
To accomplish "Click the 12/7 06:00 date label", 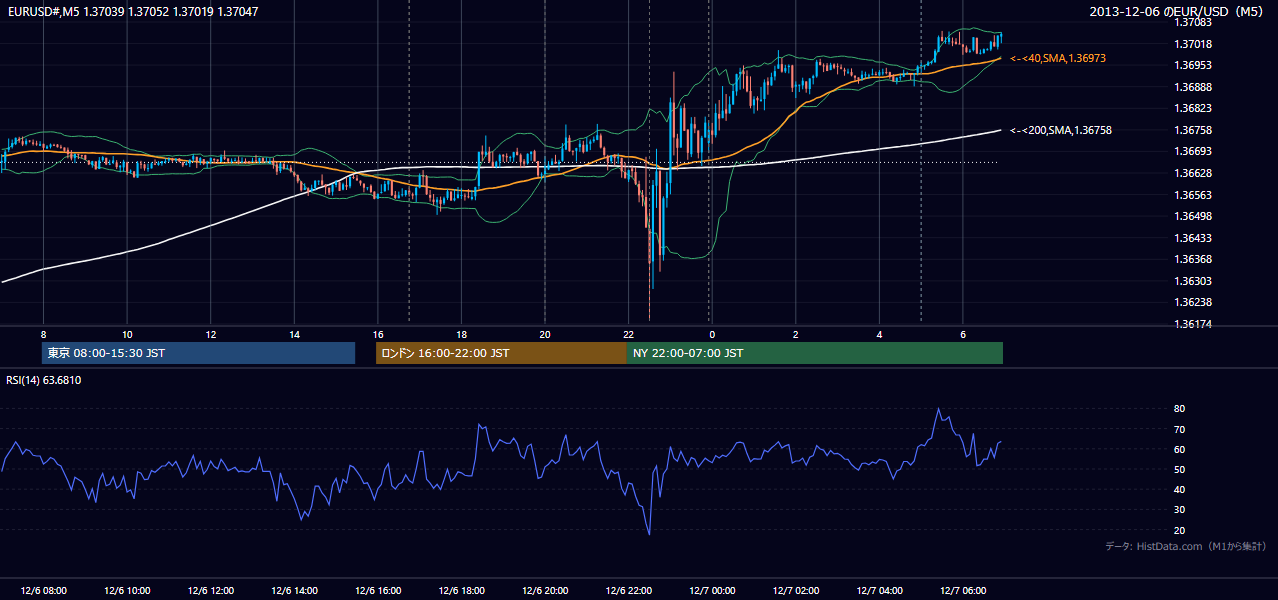I will point(962,591).
